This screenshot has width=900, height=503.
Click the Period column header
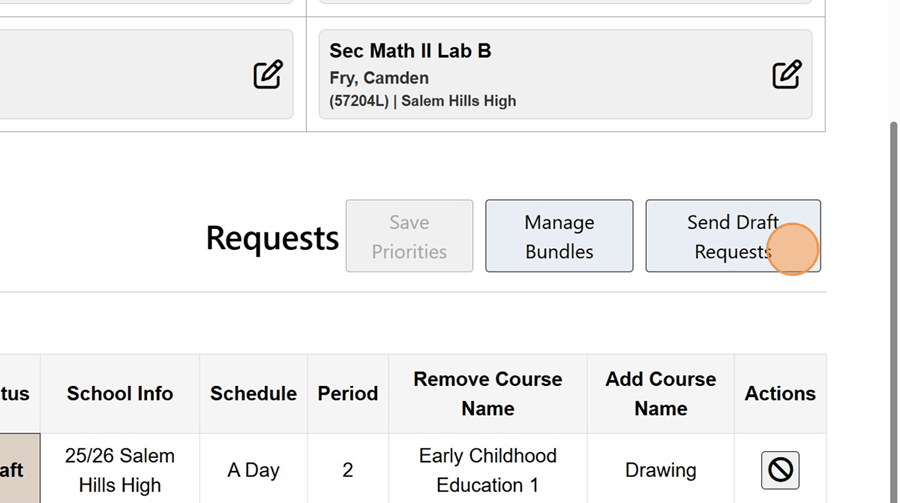click(x=347, y=394)
